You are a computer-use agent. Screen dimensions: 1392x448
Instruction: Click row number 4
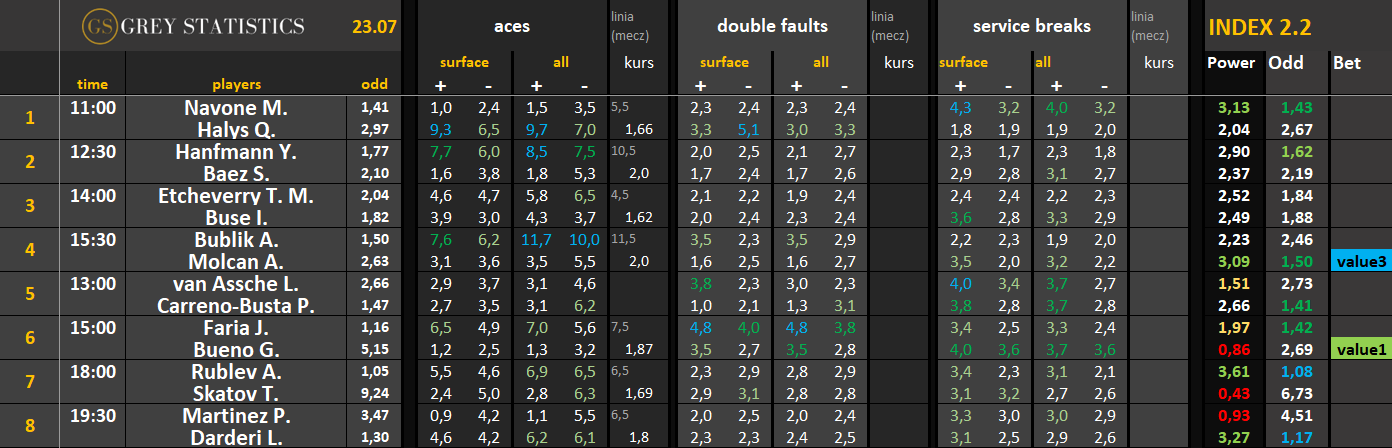point(29,250)
